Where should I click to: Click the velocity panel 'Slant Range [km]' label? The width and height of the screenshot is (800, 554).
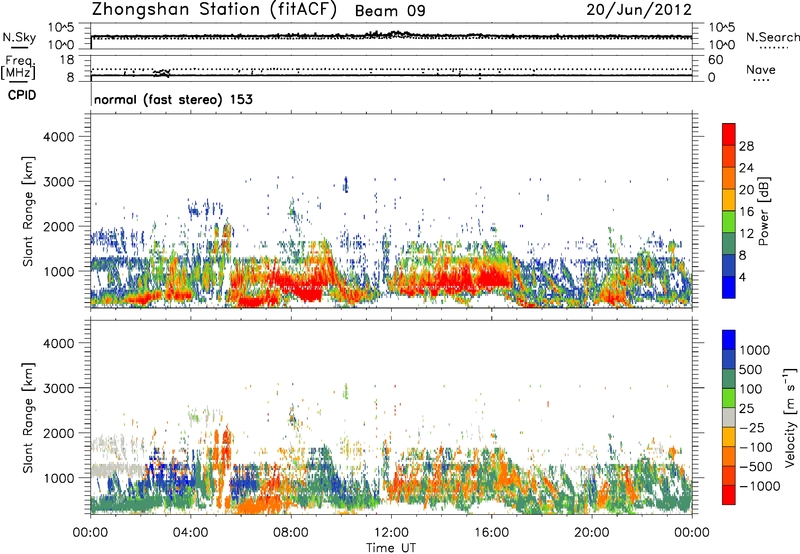pyautogui.click(x=28, y=417)
